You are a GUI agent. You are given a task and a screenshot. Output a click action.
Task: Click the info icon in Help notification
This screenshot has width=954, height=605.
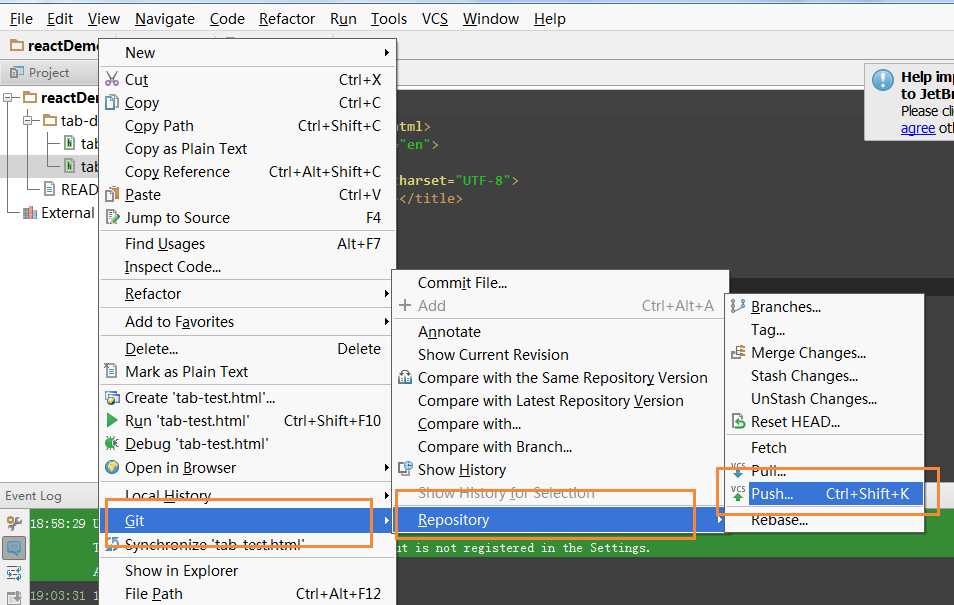tap(883, 80)
